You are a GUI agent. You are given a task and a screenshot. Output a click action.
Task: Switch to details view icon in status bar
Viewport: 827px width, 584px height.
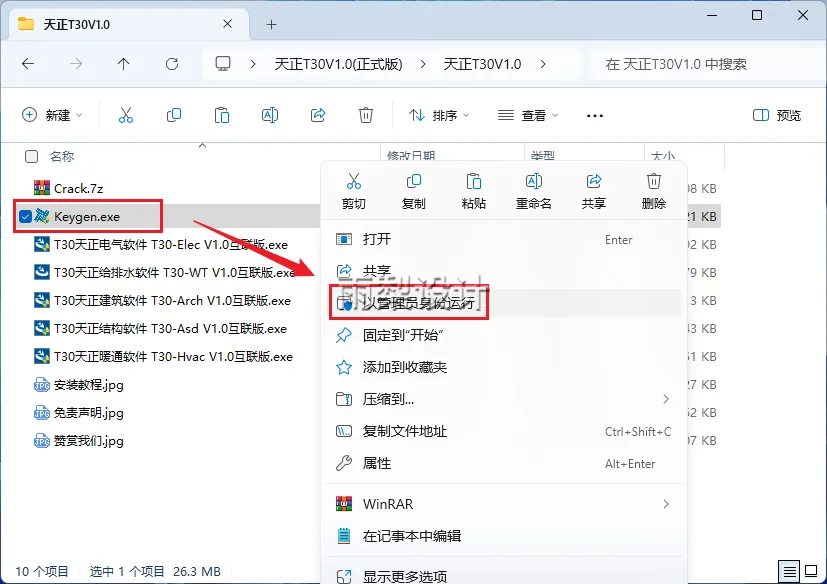(789, 571)
